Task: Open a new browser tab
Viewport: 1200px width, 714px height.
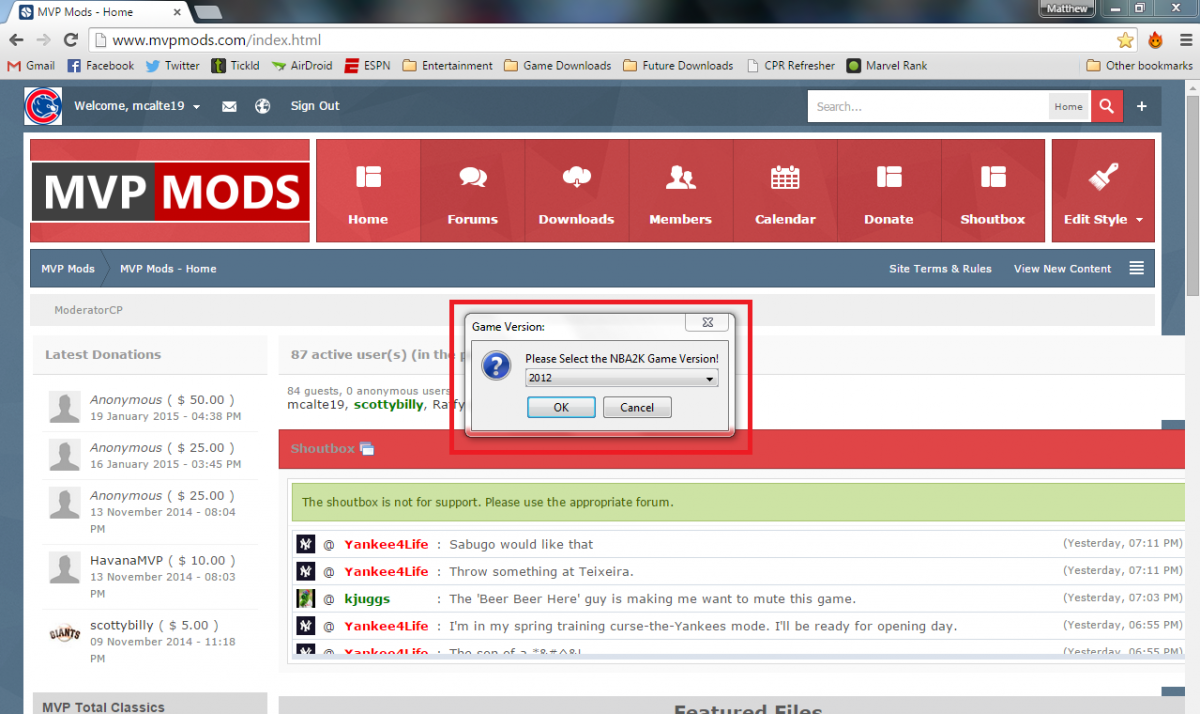Action: click(208, 12)
